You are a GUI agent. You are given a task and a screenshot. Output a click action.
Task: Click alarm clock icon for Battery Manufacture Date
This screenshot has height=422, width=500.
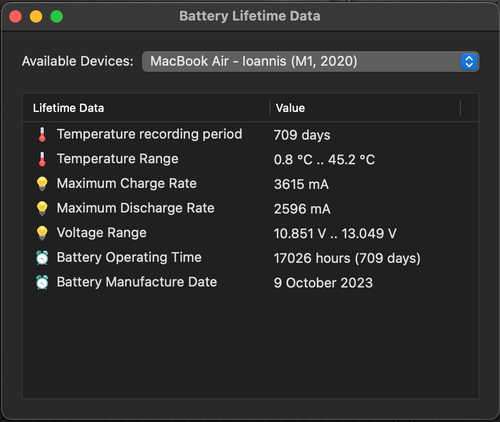tap(42, 282)
